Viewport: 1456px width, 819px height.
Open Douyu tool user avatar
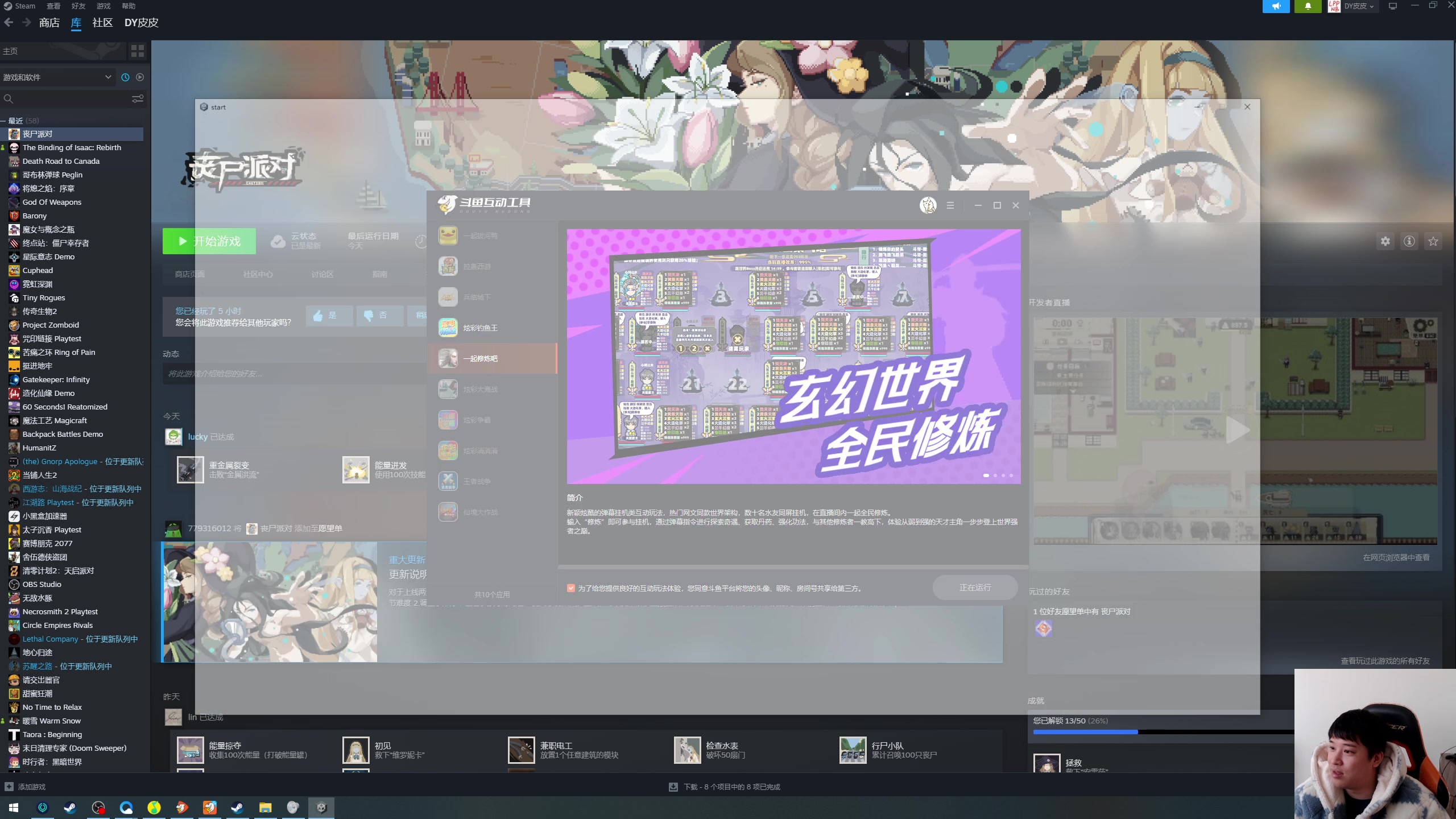pos(928,205)
